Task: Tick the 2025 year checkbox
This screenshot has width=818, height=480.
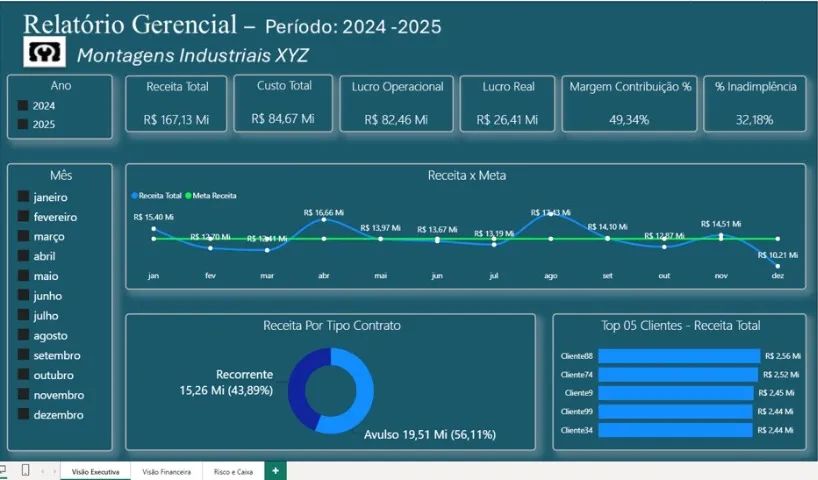Action: coord(23,124)
